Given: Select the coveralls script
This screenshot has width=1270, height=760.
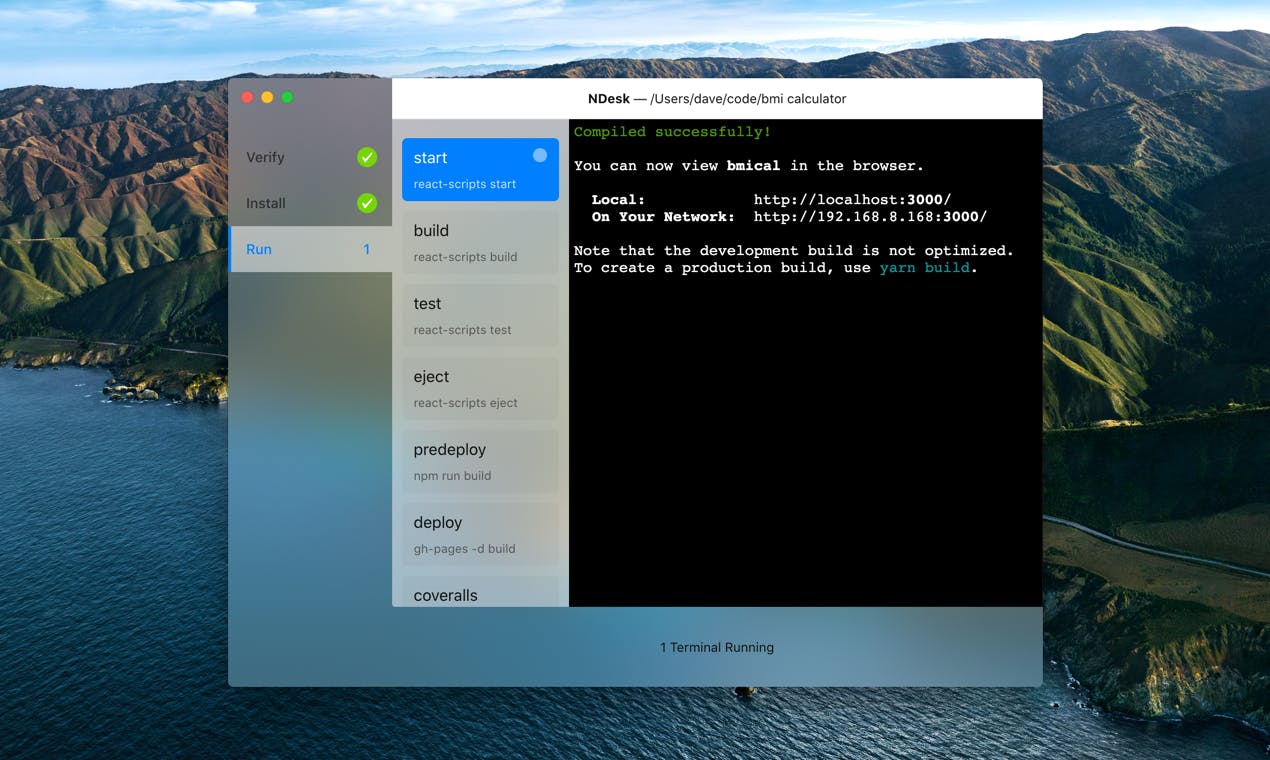Looking at the screenshot, I should (480, 591).
